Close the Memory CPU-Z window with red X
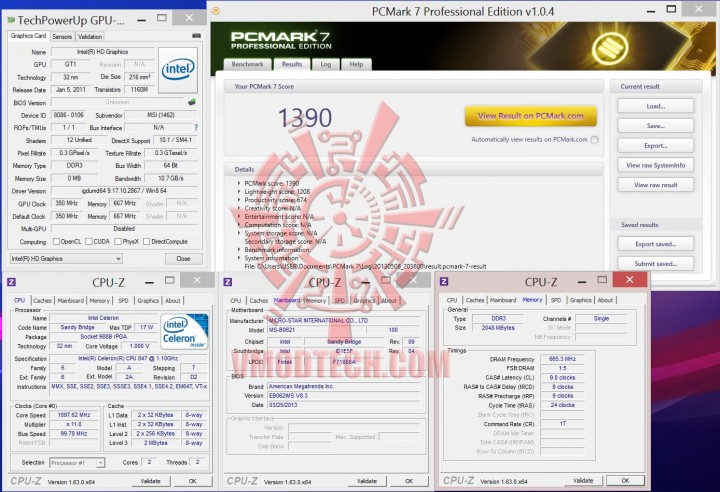Screen dimensions: 720x492 (x=630, y=280)
